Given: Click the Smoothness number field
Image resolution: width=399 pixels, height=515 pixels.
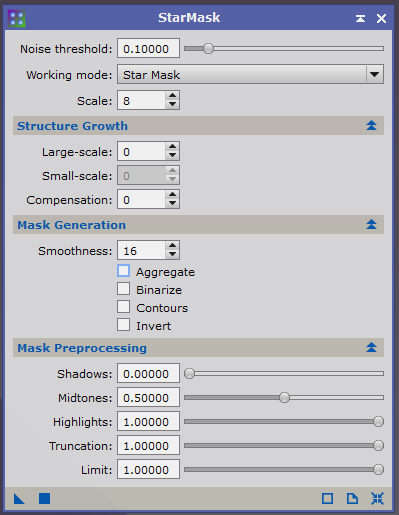Looking at the screenshot, I should (142, 251).
